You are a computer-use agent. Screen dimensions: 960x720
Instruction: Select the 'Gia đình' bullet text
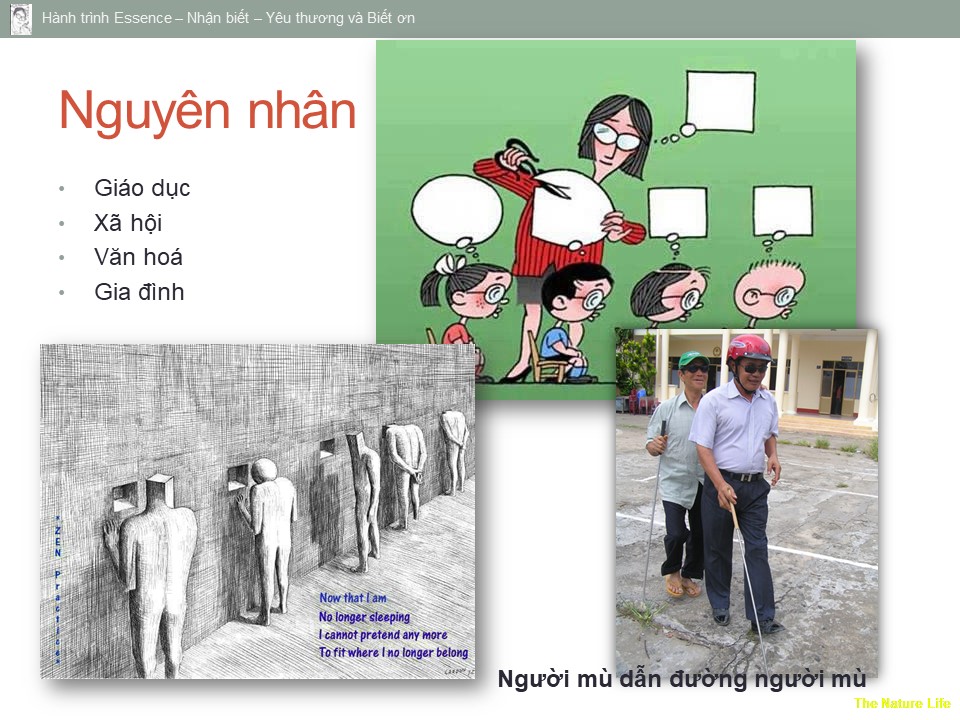point(139,293)
